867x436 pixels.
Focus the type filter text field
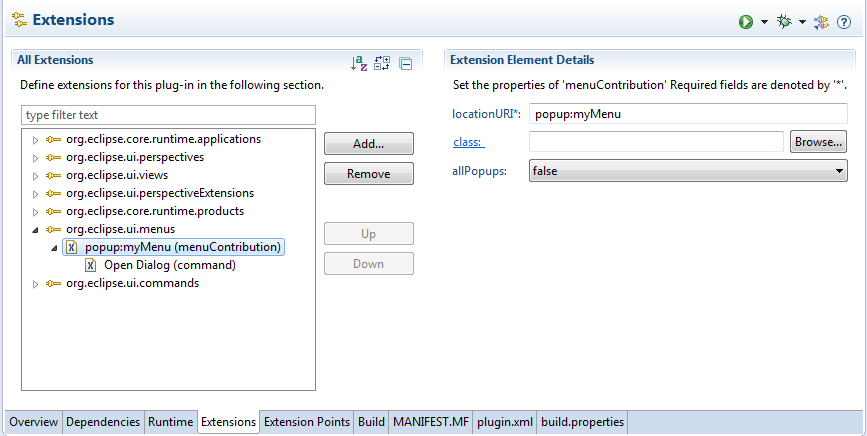(169, 115)
